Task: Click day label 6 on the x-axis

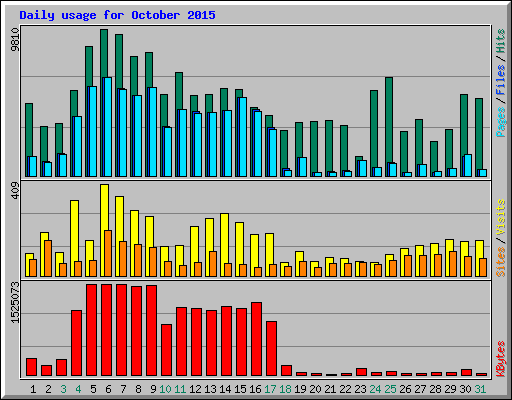Action: [108, 389]
